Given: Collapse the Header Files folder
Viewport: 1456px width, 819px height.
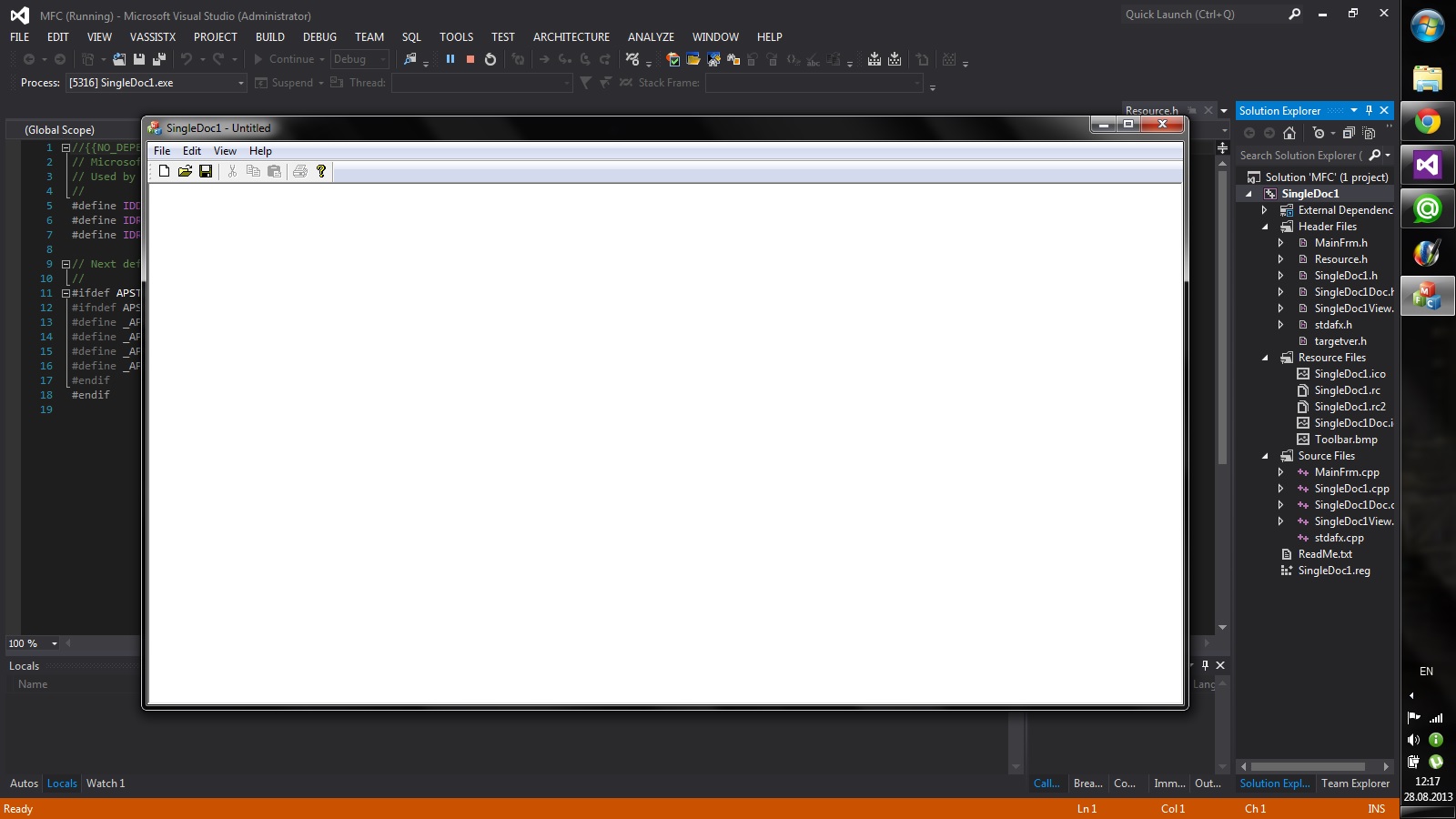Looking at the screenshot, I should tap(1265, 227).
